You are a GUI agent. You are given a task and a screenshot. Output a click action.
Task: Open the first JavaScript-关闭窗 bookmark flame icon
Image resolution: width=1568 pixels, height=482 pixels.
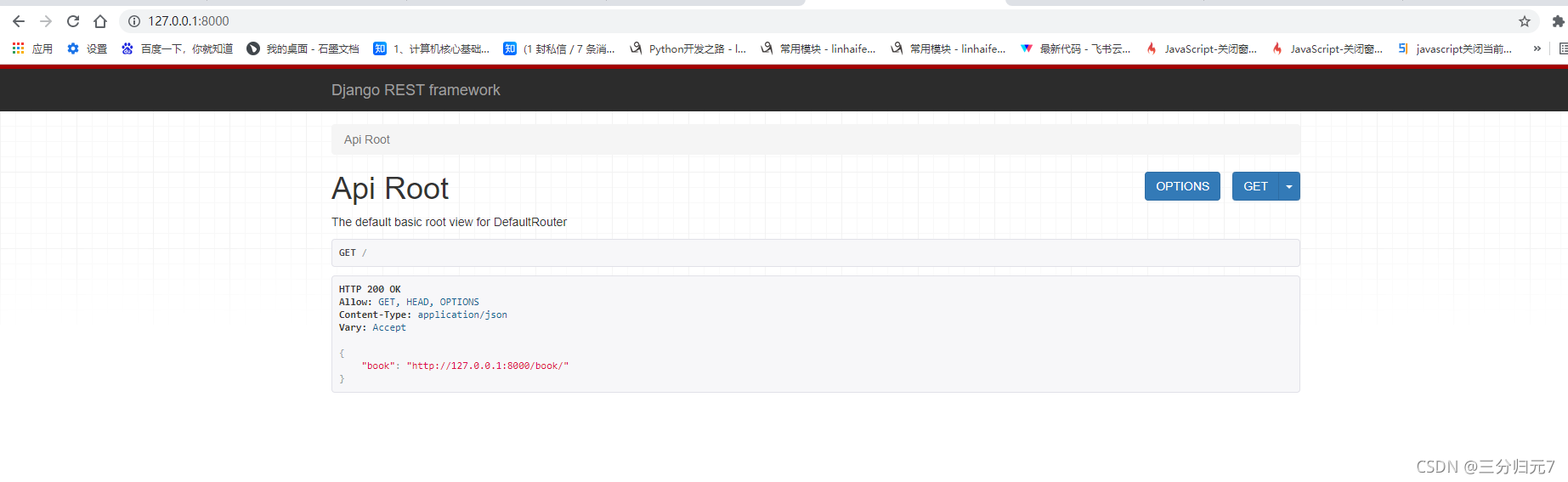coord(1152,48)
